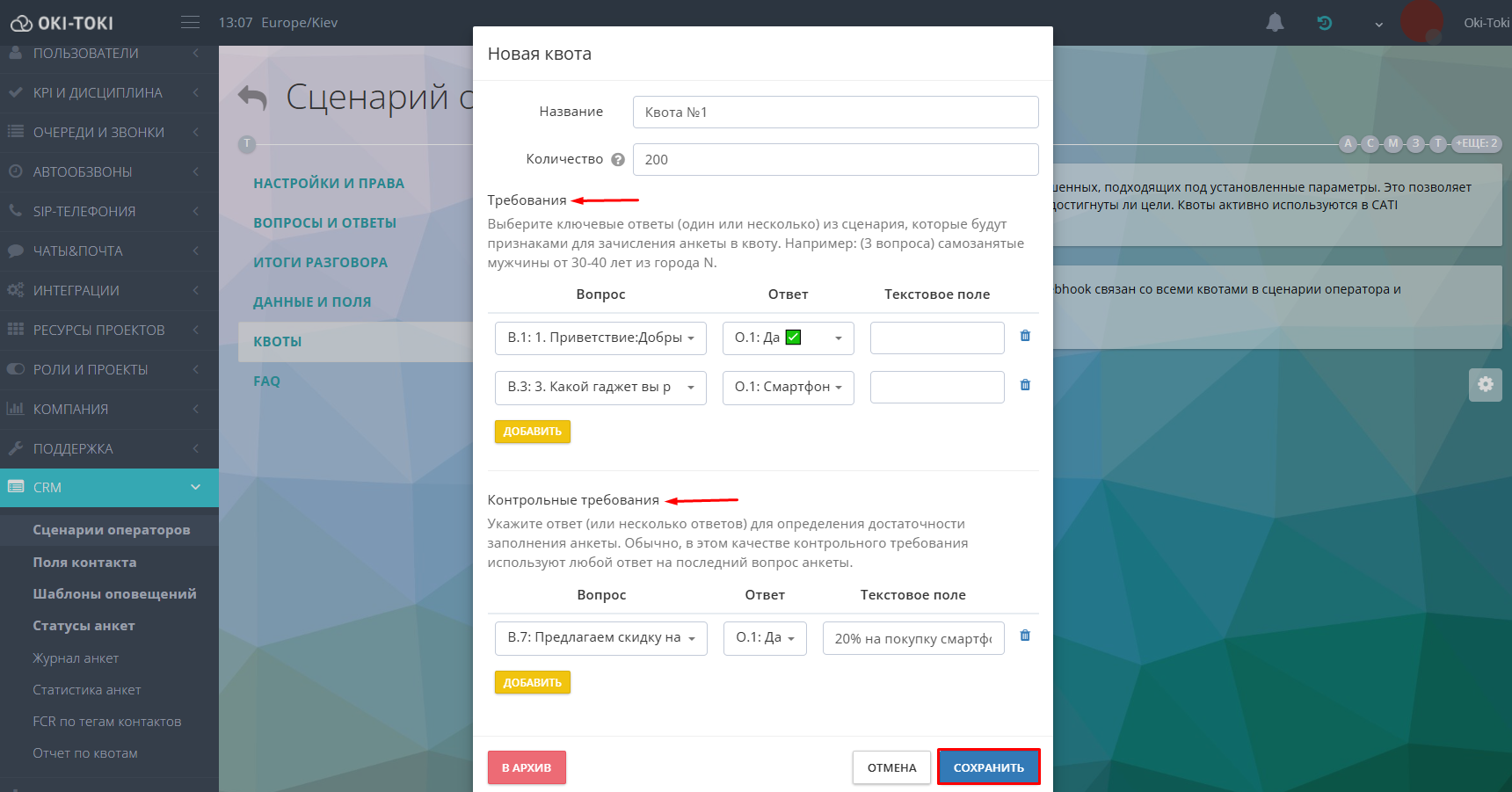Viewport: 1512px width, 792px height.
Task: Open answer dropdown О.1: Да with checkmark
Action: (x=789, y=338)
